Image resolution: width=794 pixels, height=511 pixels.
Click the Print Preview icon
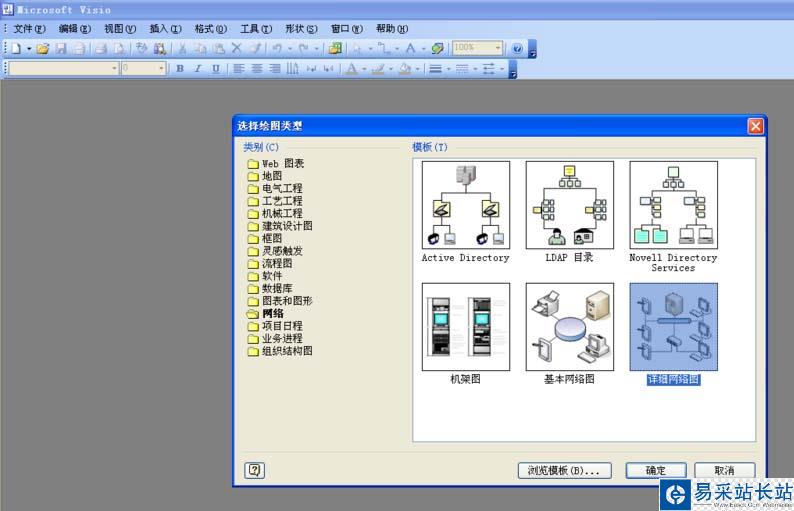(x=119, y=49)
